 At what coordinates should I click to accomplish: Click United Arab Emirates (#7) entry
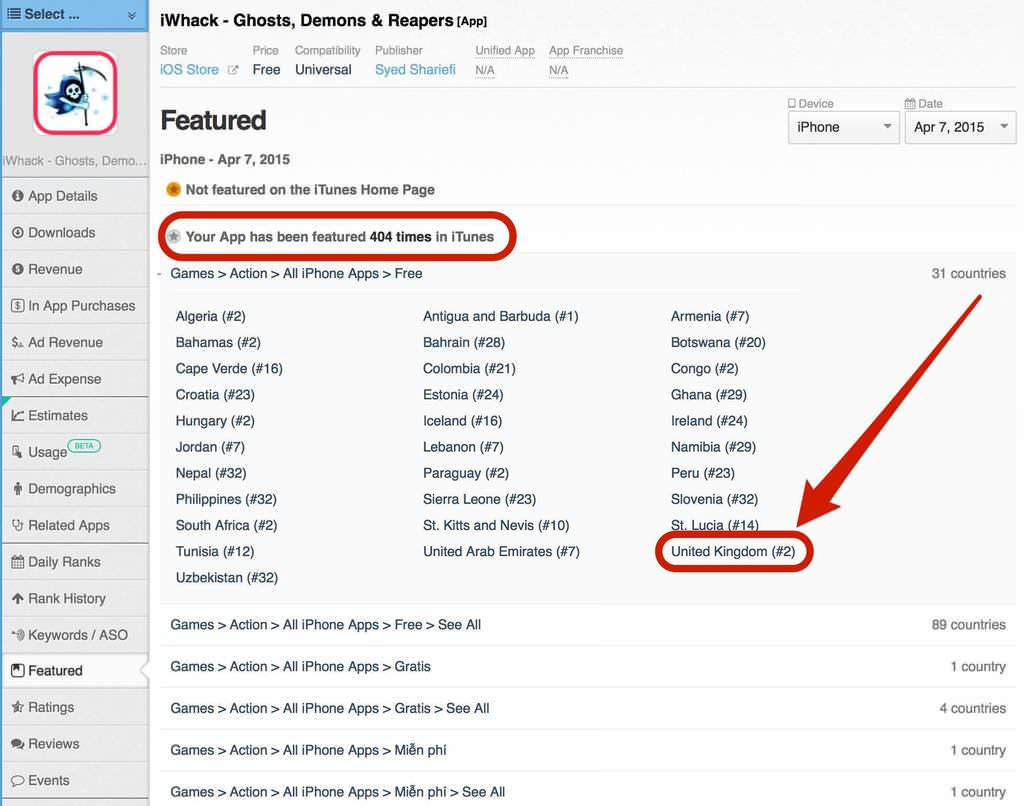[501, 552]
